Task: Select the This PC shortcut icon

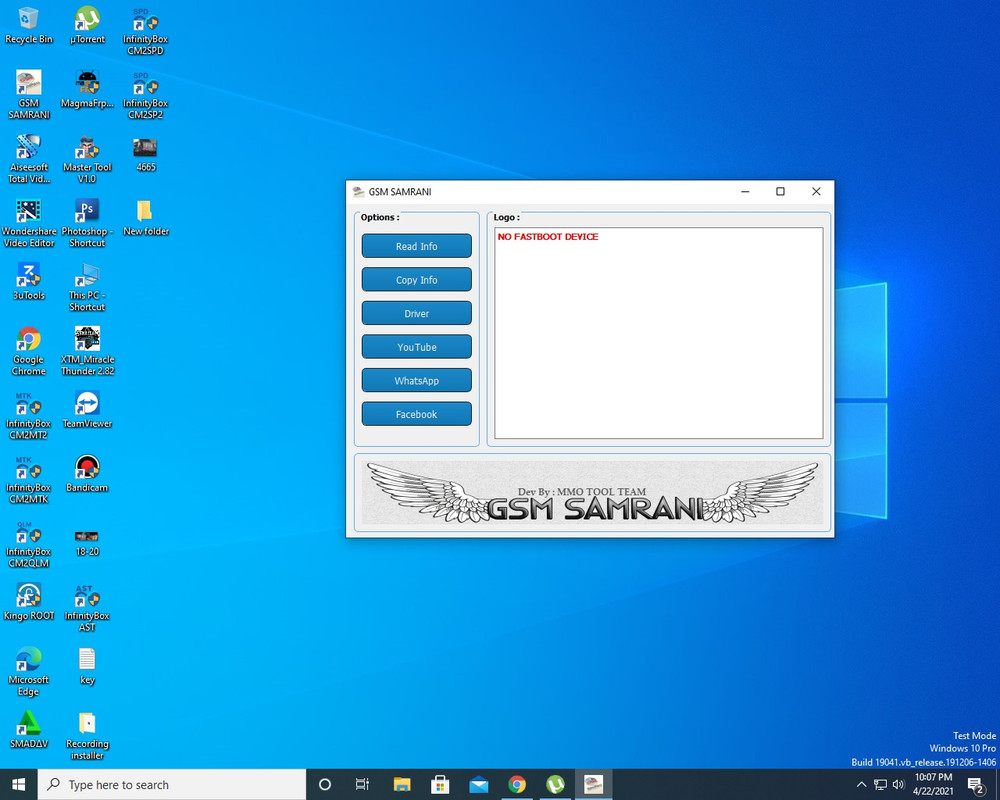Action: click(87, 288)
